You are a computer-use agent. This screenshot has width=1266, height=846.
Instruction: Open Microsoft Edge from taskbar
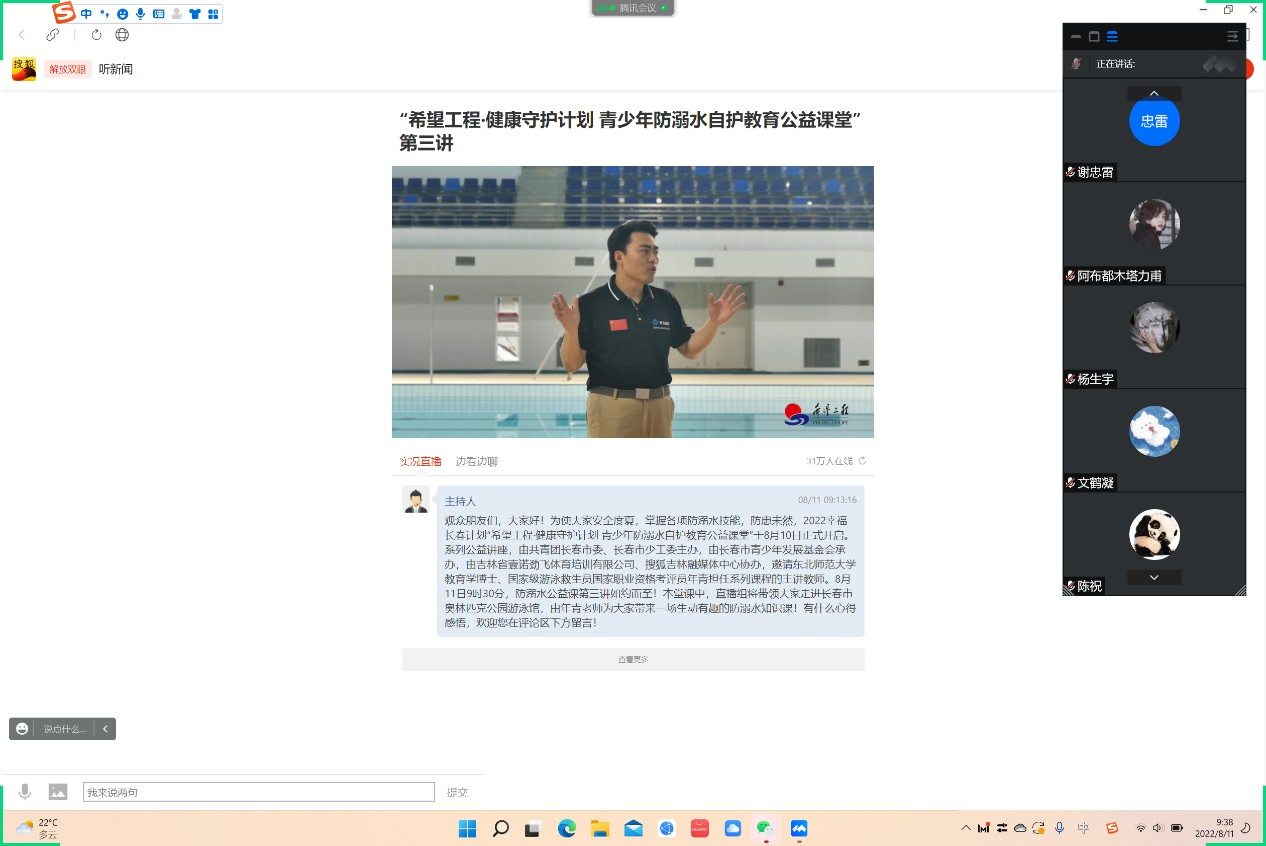point(567,828)
